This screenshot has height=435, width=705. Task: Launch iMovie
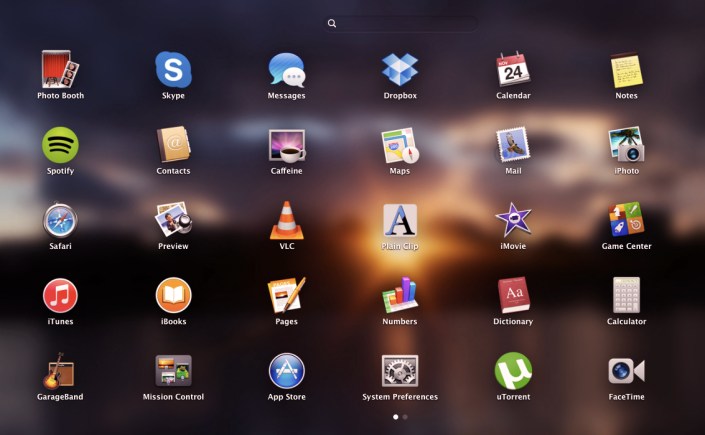point(512,220)
